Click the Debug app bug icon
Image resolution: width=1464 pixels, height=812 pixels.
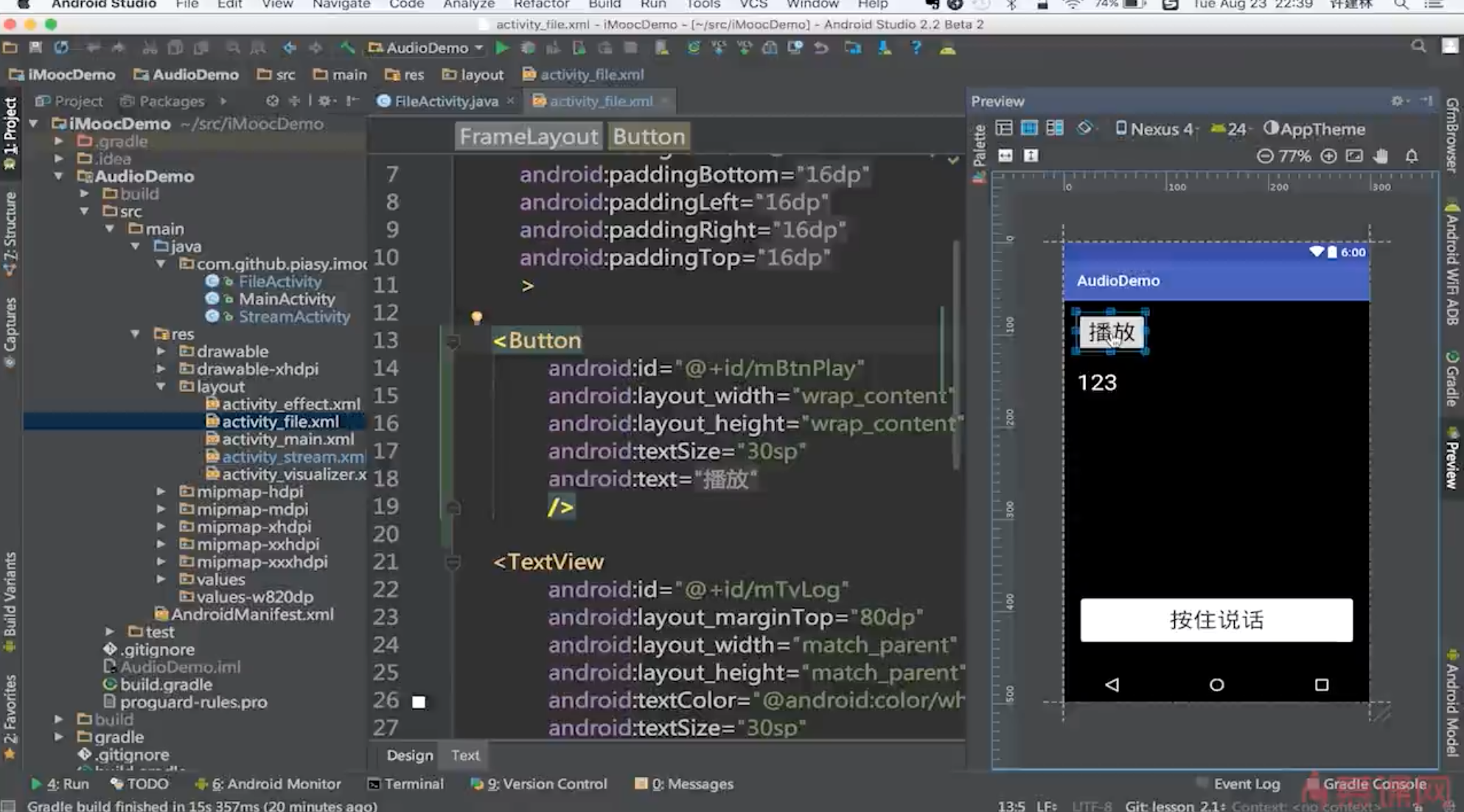(x=528, y=48)
